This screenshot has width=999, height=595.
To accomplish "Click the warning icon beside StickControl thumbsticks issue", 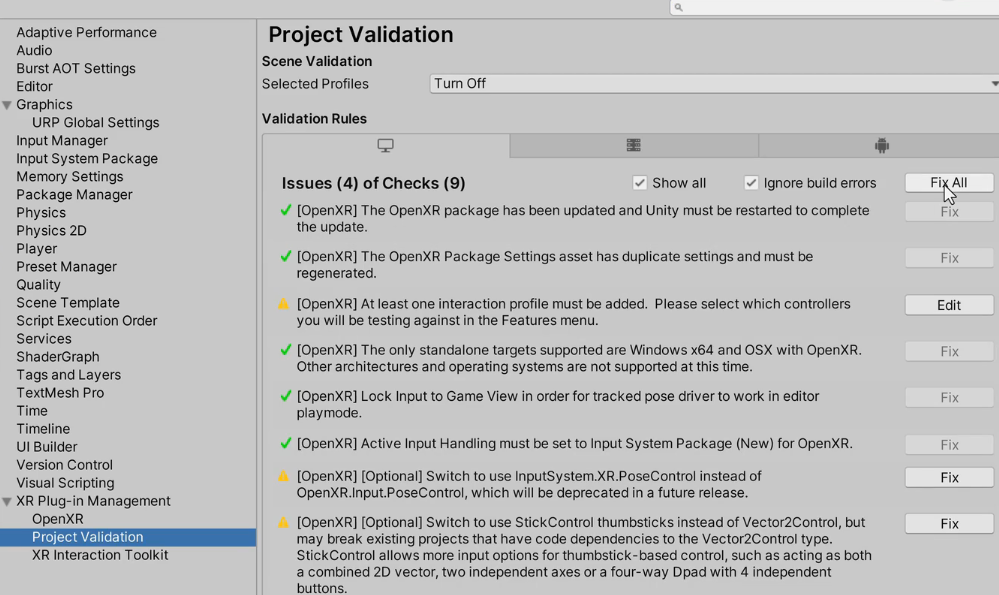I will pyautogui.click(x=285, y=521).
